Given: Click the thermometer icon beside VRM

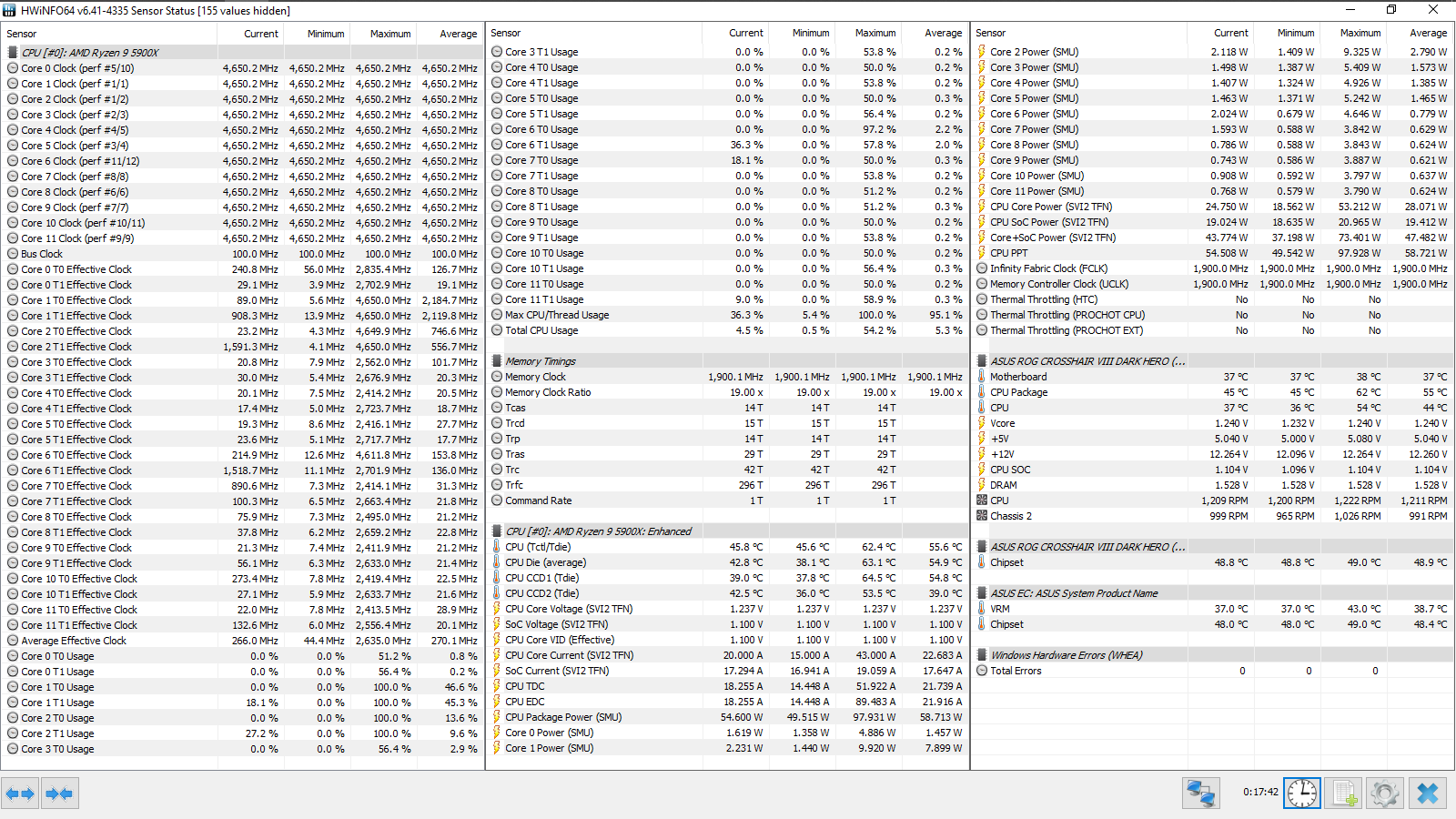Looking at the screenshot, I should click(x=982, y=609).
